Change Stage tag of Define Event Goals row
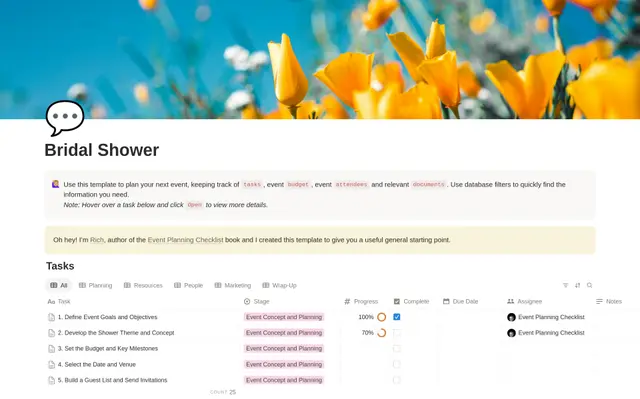Image resolution: width=640 pixels, height=399 pixels. (284, 317)
